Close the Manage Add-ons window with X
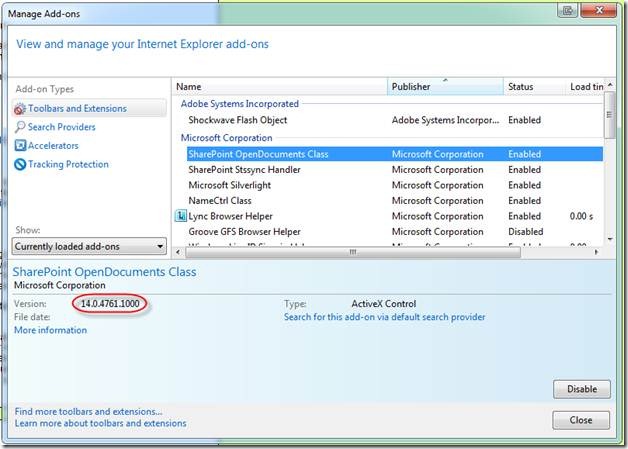 pos(599,10)
